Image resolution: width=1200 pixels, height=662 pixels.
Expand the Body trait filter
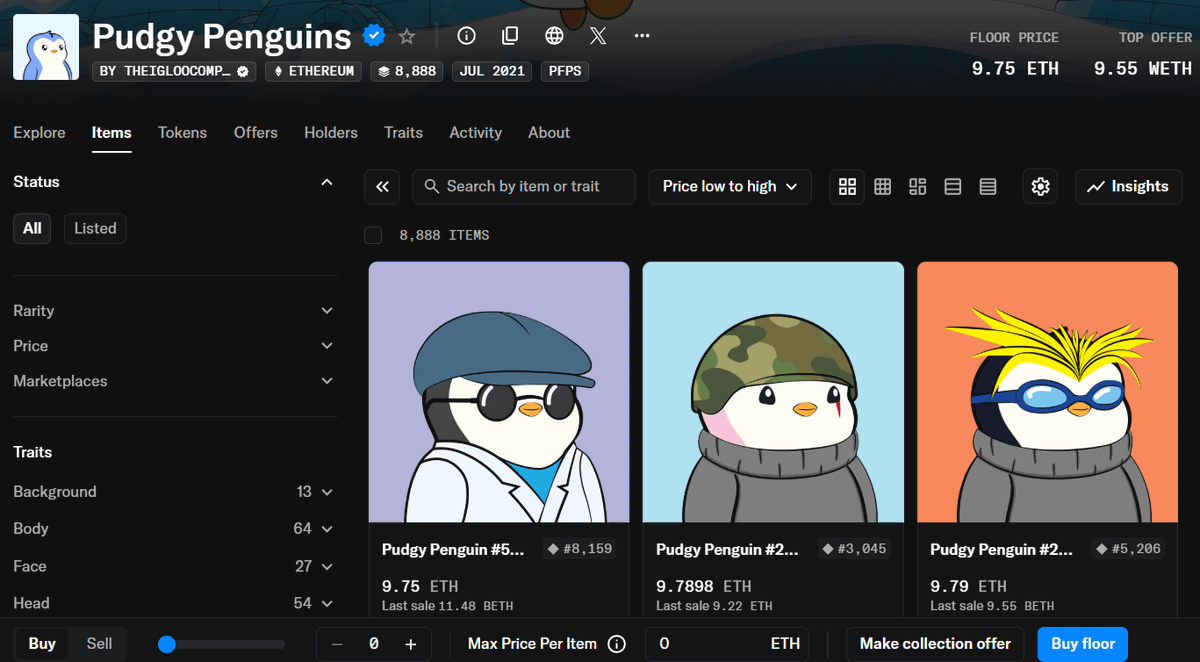[175, 528]
